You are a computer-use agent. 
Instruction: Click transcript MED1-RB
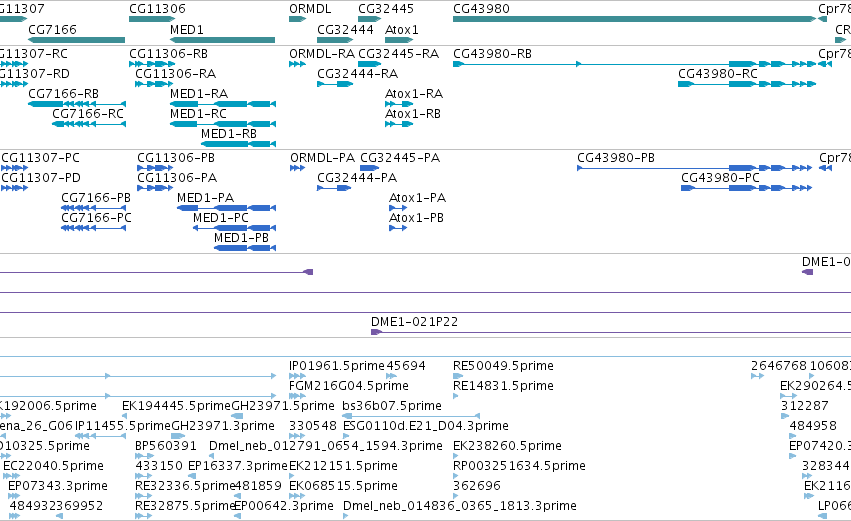tap(228, 134)
